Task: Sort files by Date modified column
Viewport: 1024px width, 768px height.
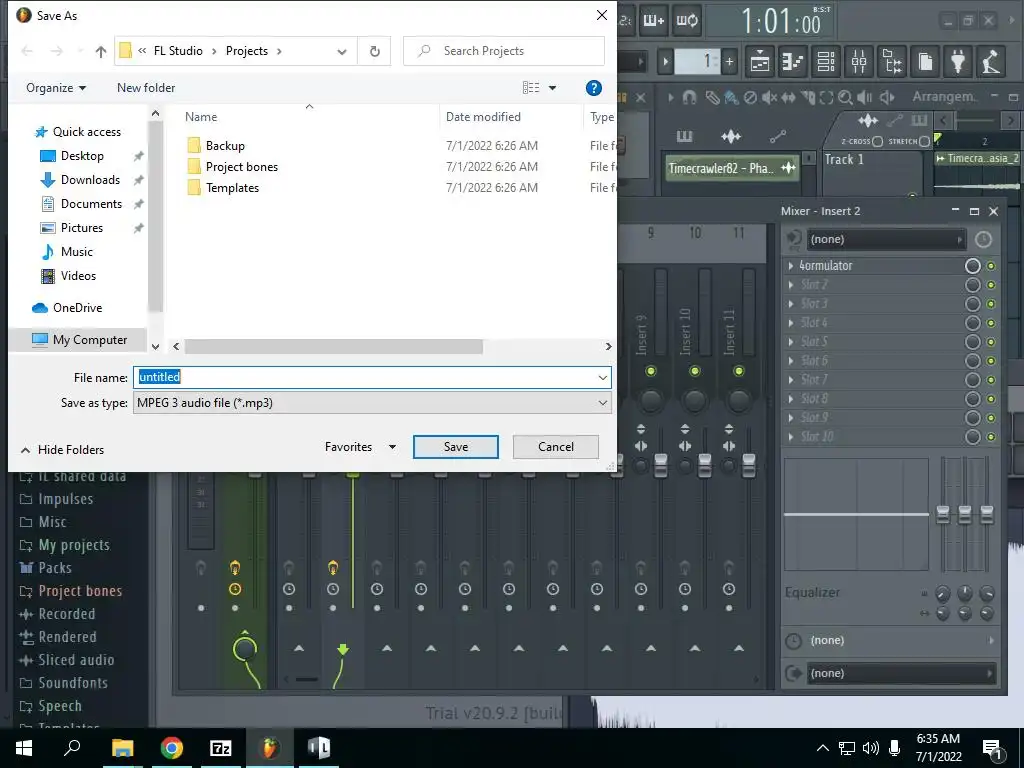Action: tap(483, 117)
